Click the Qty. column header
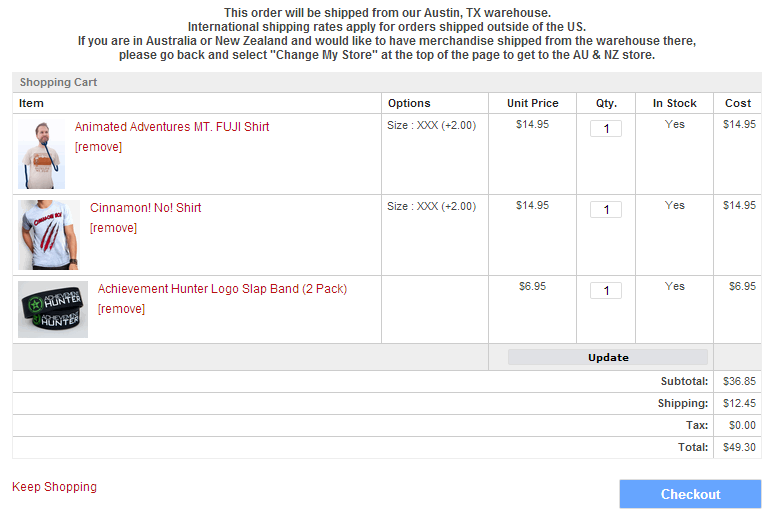Screen dimensions: 780x520 pyautogui.click(x=606, y=103)
